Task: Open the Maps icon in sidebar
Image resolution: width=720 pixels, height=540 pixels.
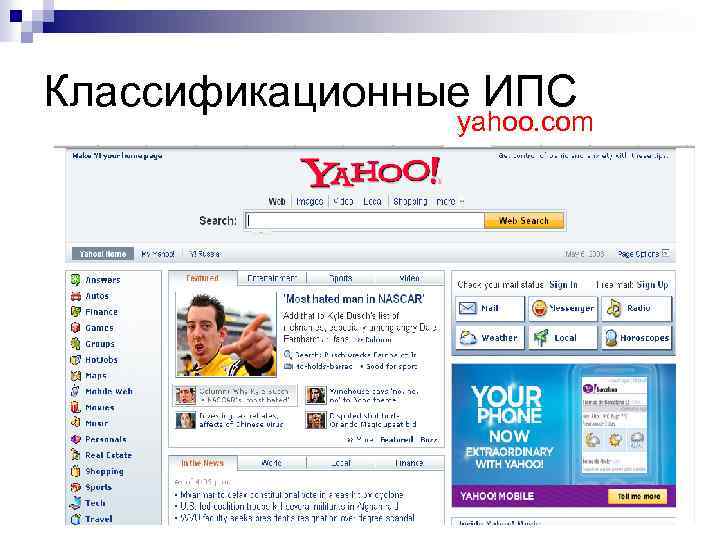Action: [75, 376]
